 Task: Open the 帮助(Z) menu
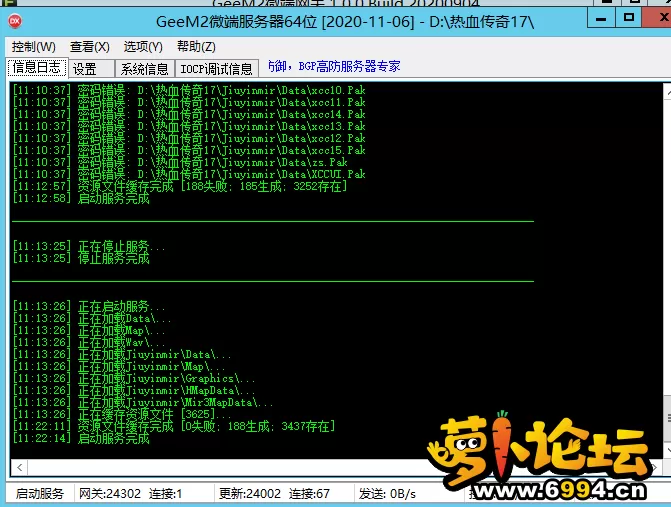tap(196, 47)
